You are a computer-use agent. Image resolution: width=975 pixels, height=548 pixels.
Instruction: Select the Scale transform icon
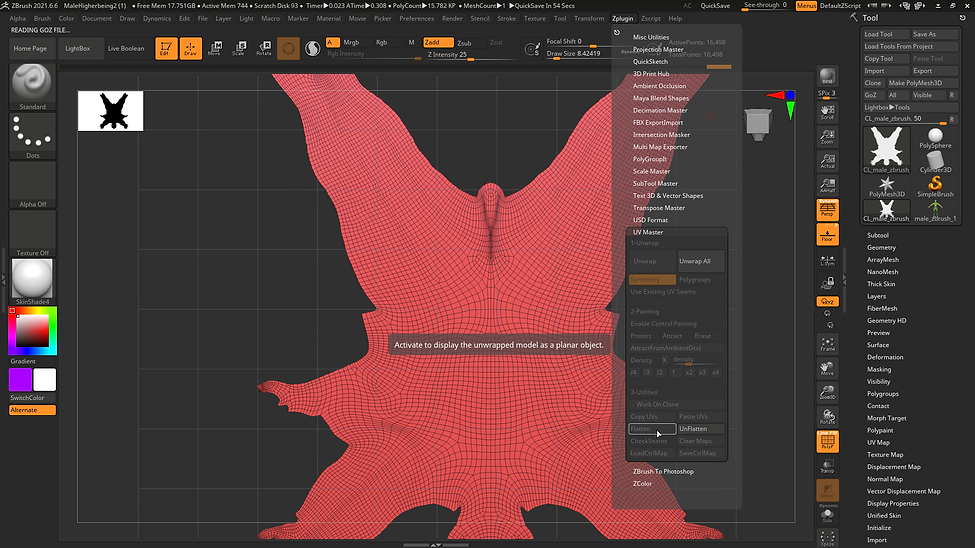tap(239, 48)
